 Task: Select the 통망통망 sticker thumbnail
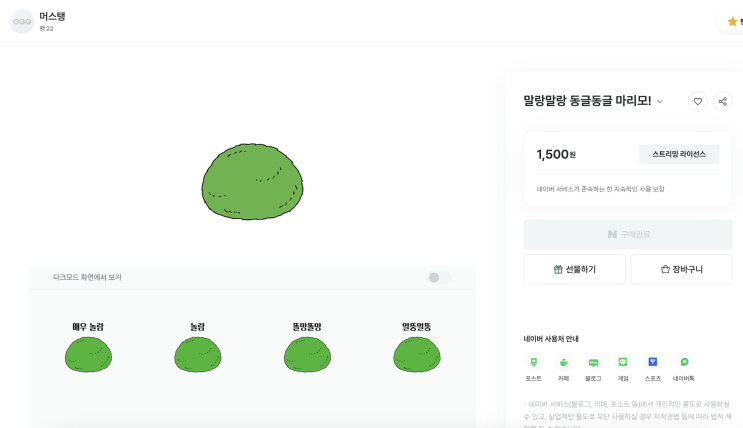(307, 354)
